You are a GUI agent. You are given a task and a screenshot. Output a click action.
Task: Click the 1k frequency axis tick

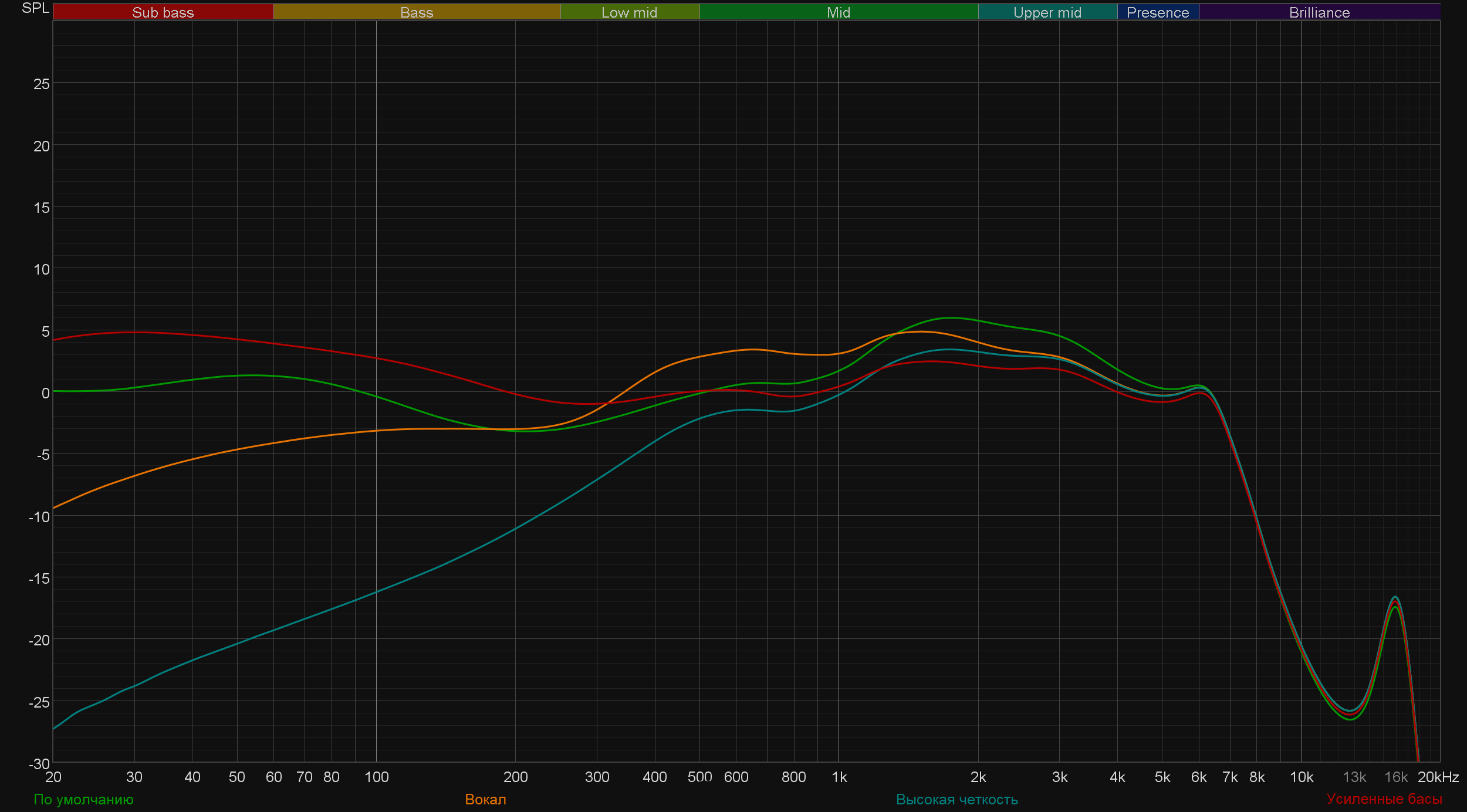(x=839, y=777)
